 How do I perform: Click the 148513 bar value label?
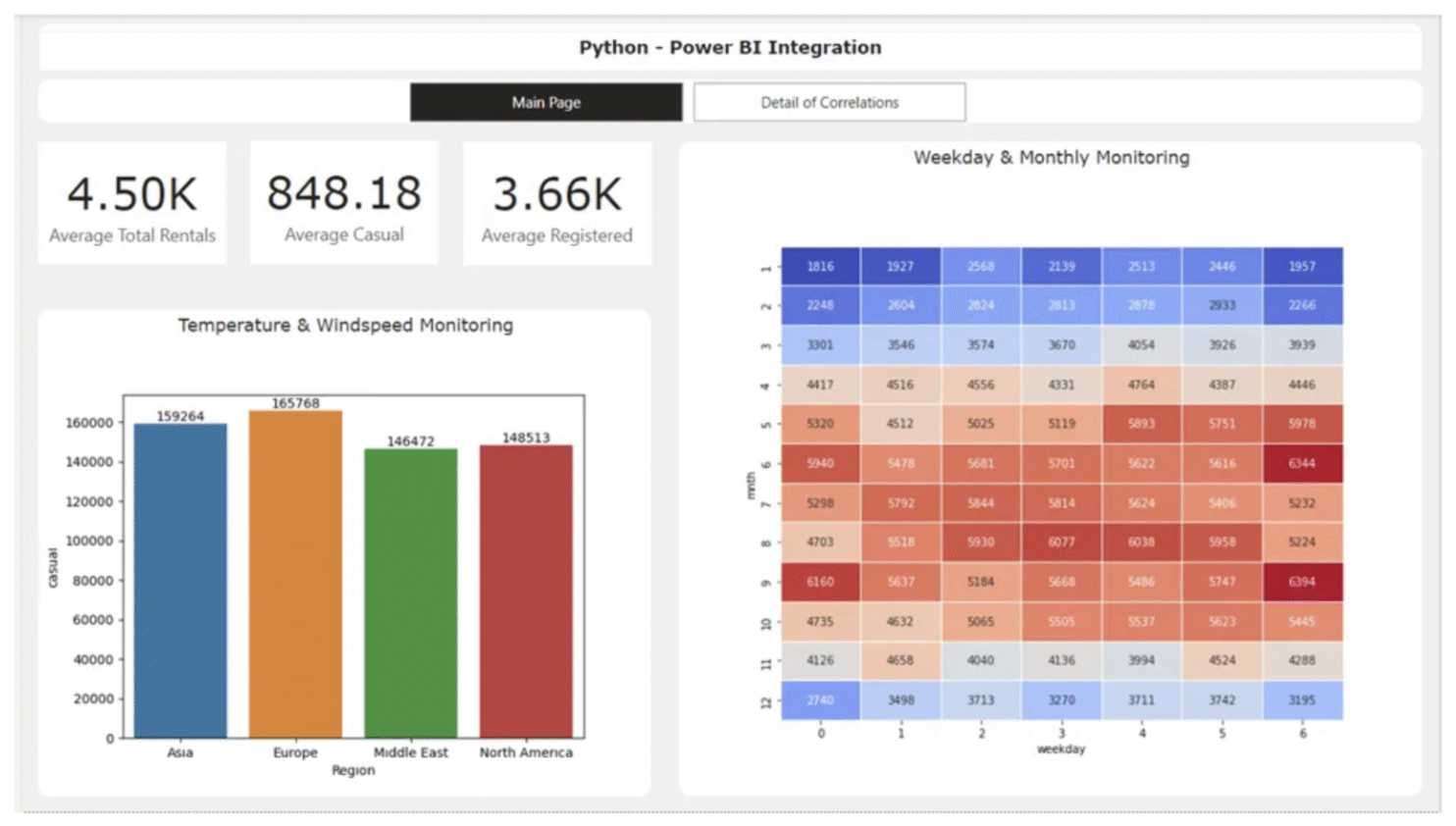(526, 438)
